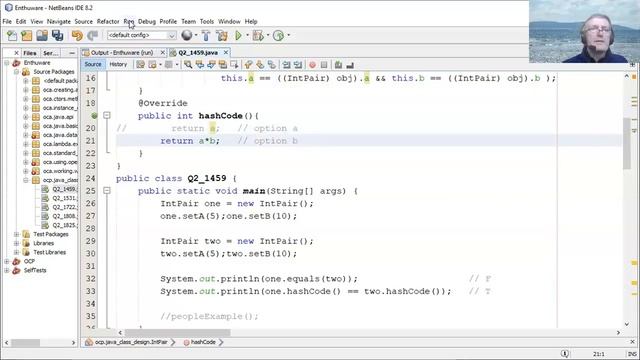The image size is (640, 360).
Task: Open the Run Project dropdown arrow
Action: click(247, 36)
